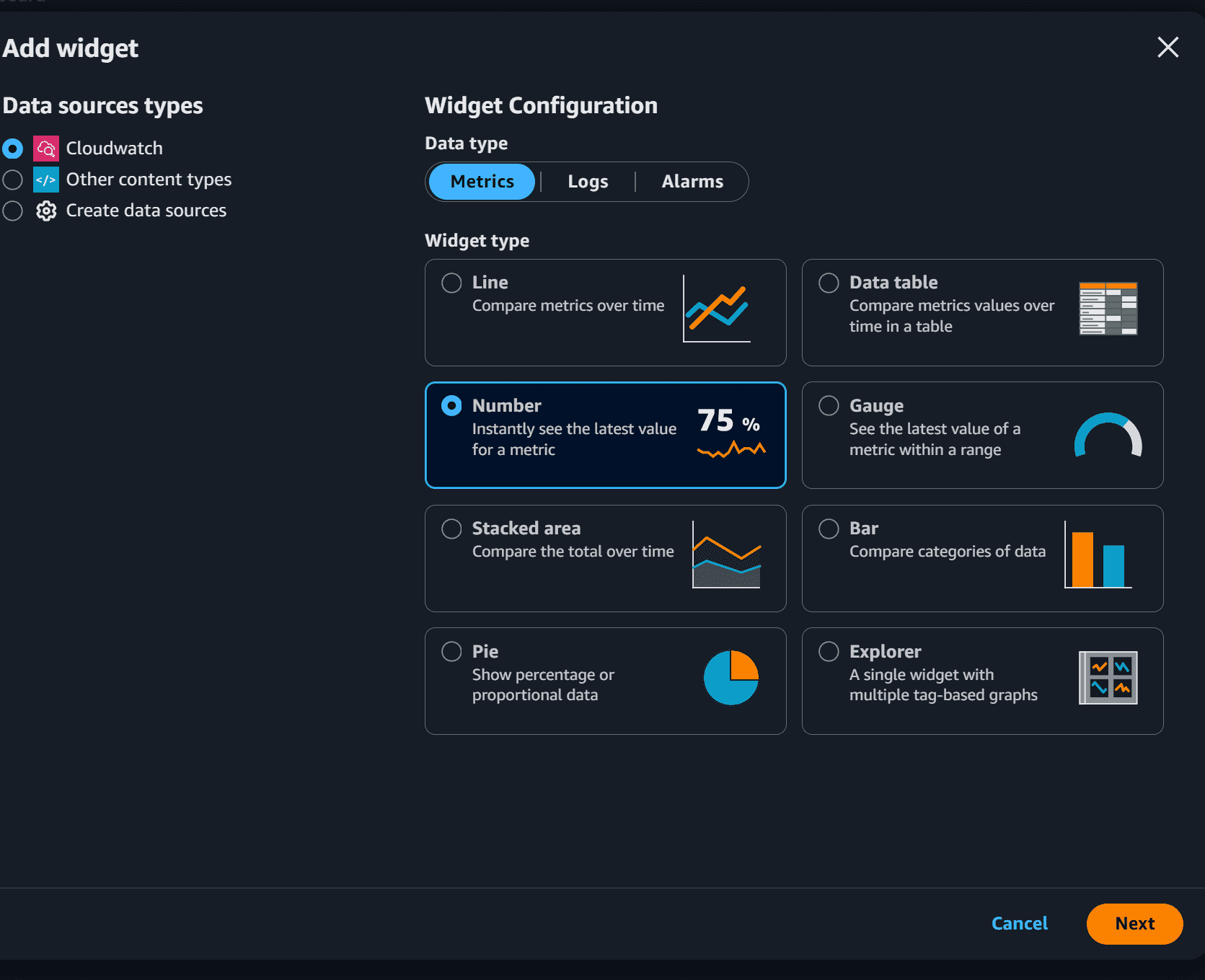Switch data type to Metrics
Image resolution: width=1205 pixels, height=980 pixels.
tap(482, 182)
